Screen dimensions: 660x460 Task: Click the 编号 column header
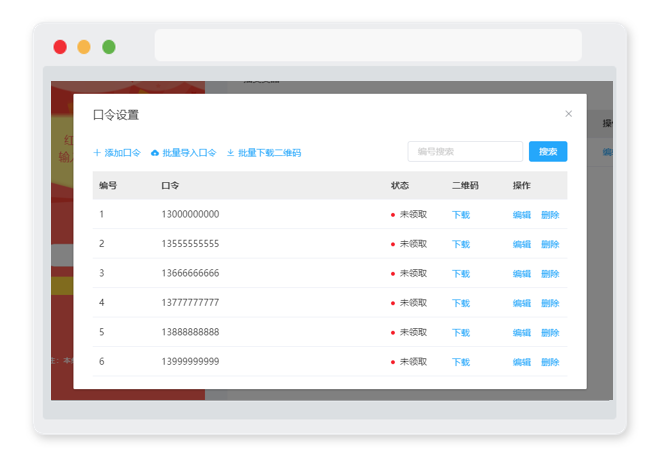(x=108, y=186)
